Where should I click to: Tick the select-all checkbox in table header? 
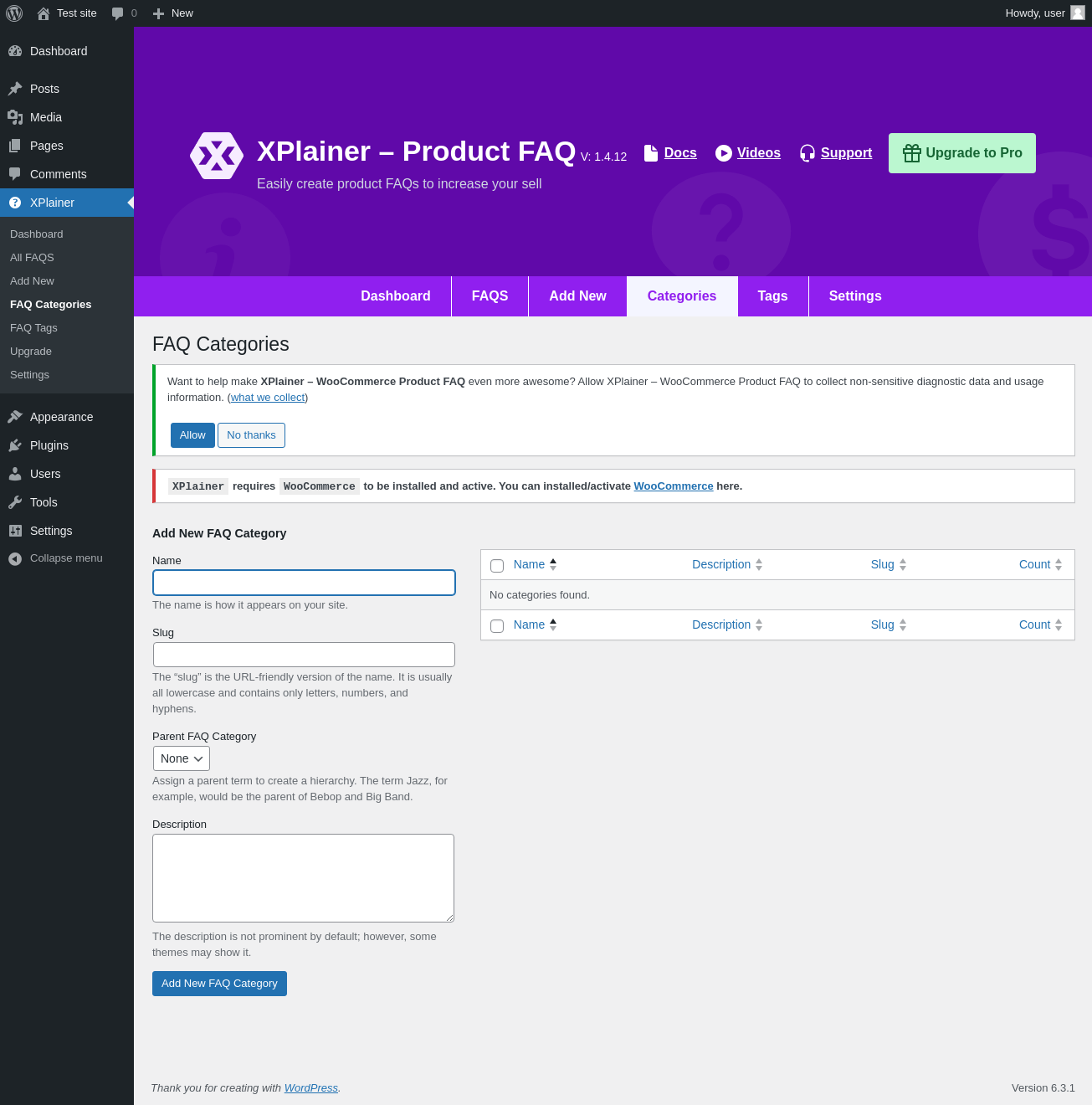[497, 566]
